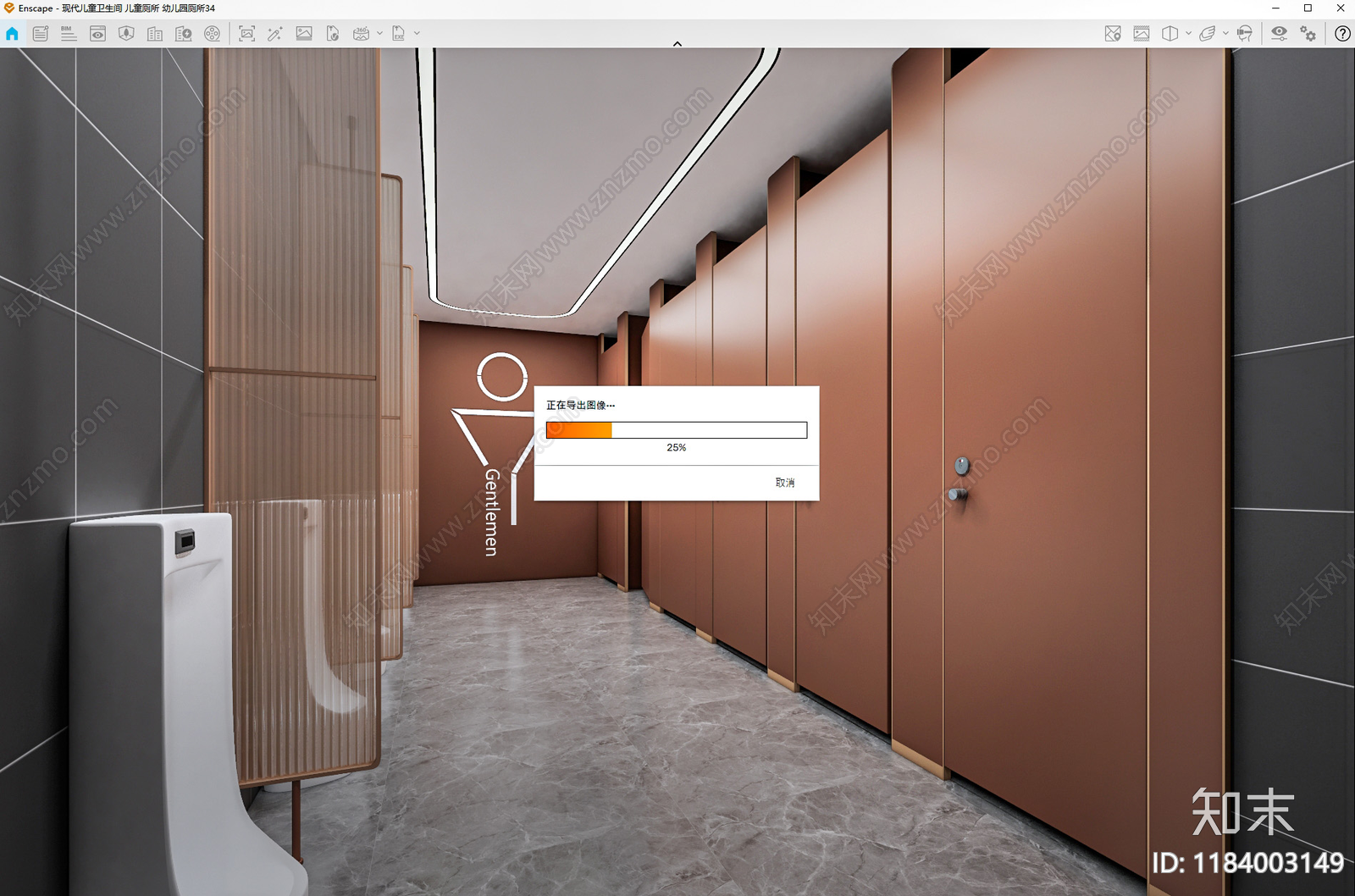Open the help question mark icon
The width and height of the screenshot is (1355, 896).
(1342, 34)
